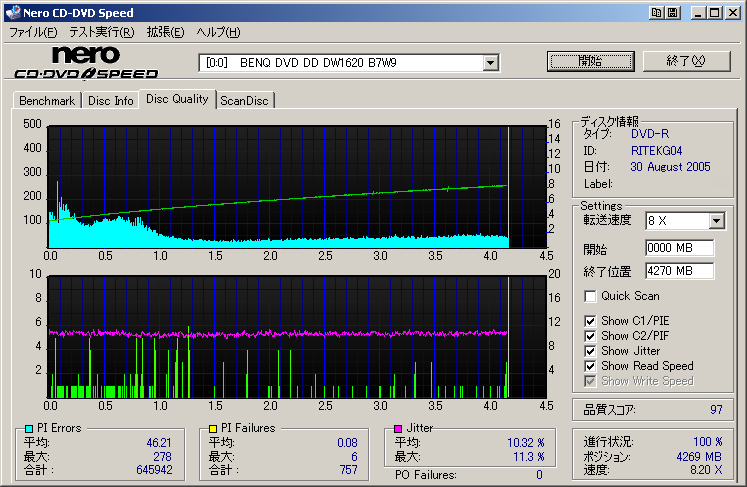Open the ヘルプ(H) menu
Image resolution: width=747 pixels, height=487 pixels.
[218, 32]
